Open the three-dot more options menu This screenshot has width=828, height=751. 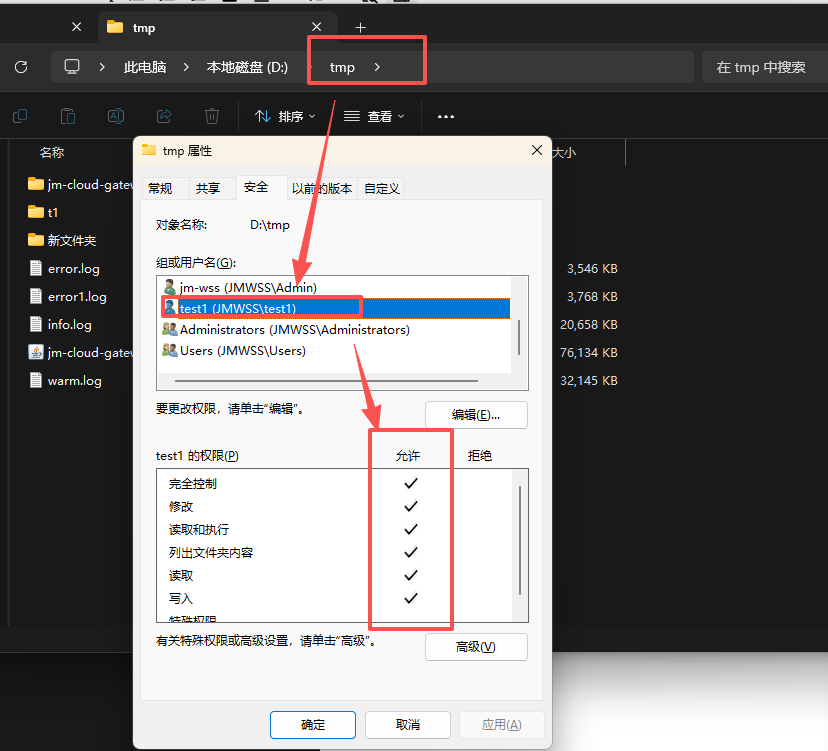pos(446,116)
